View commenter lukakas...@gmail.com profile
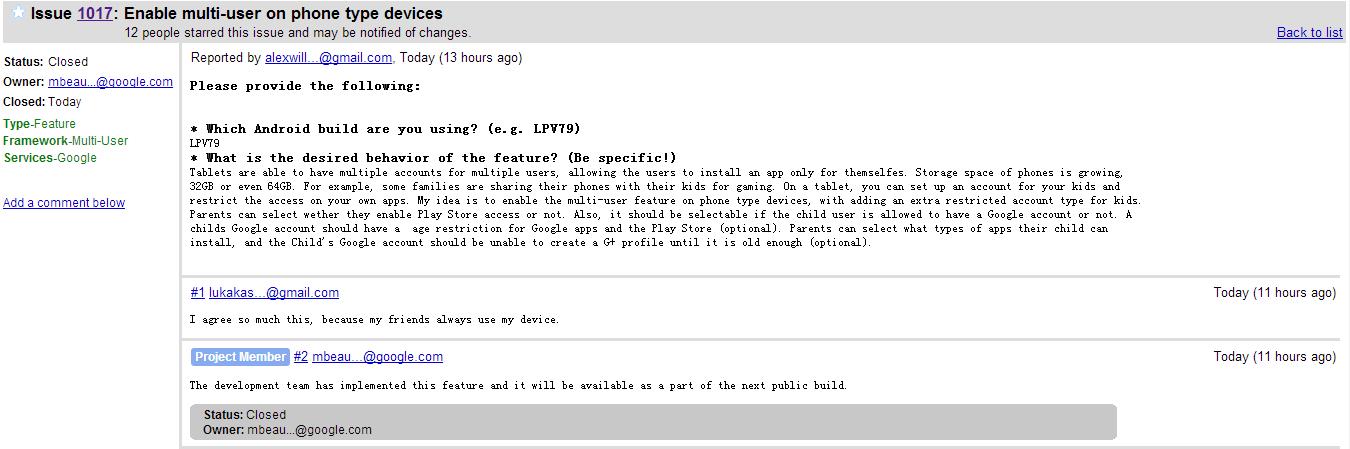The height and width of the screenshot is (449, 1350). [274, 293]
